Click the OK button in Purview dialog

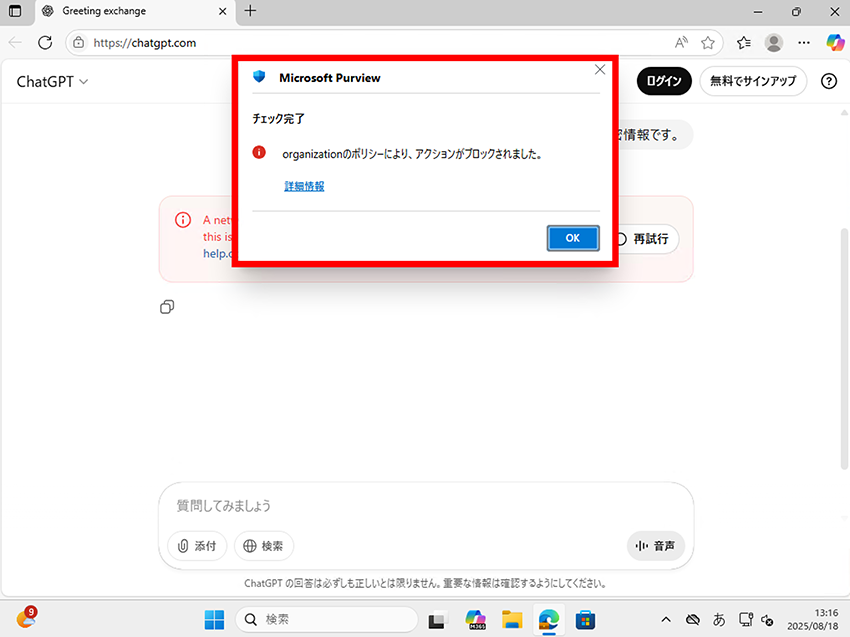tap(572, 238)
